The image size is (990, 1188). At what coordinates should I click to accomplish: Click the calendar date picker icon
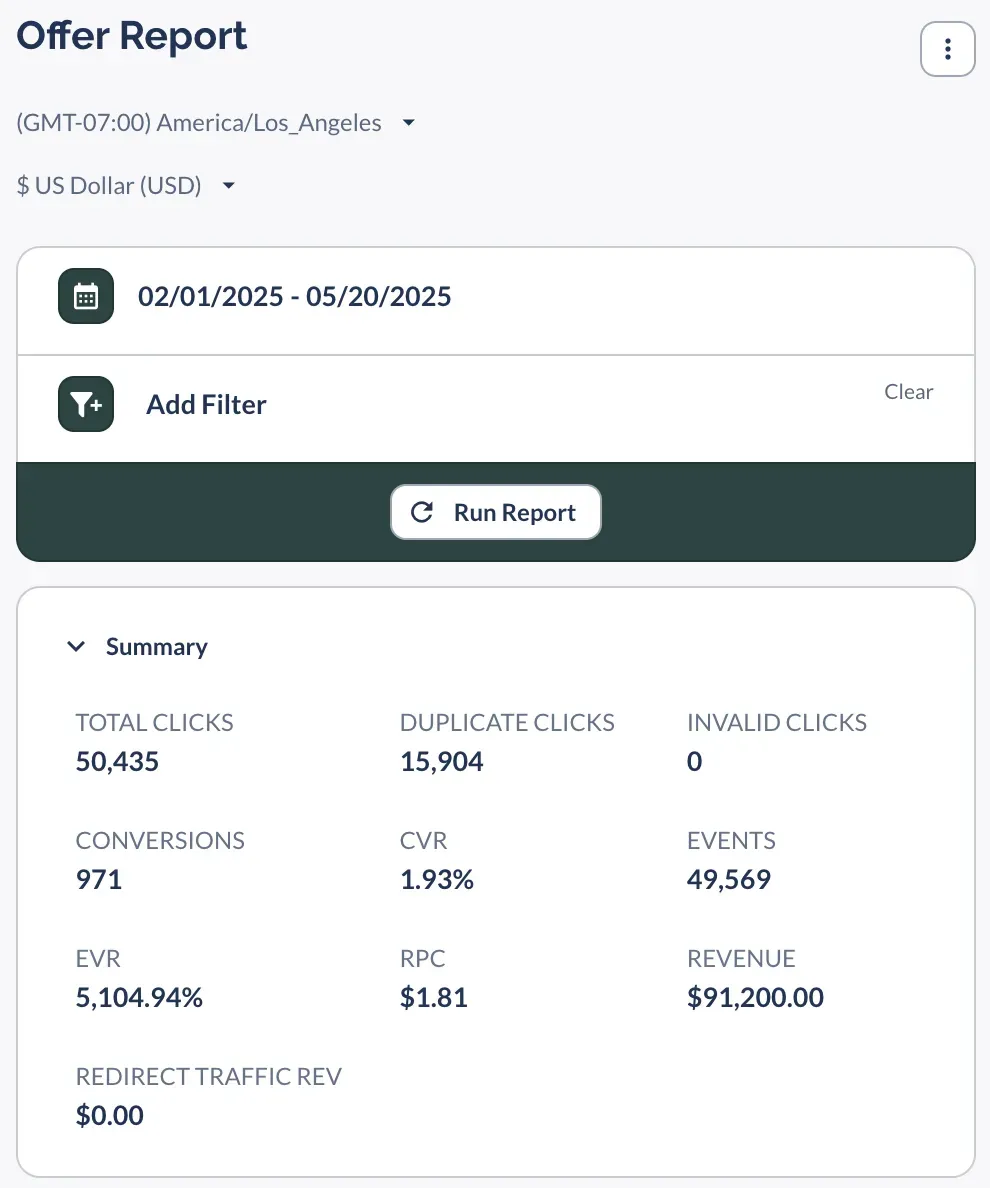click(x=86, y=296)
